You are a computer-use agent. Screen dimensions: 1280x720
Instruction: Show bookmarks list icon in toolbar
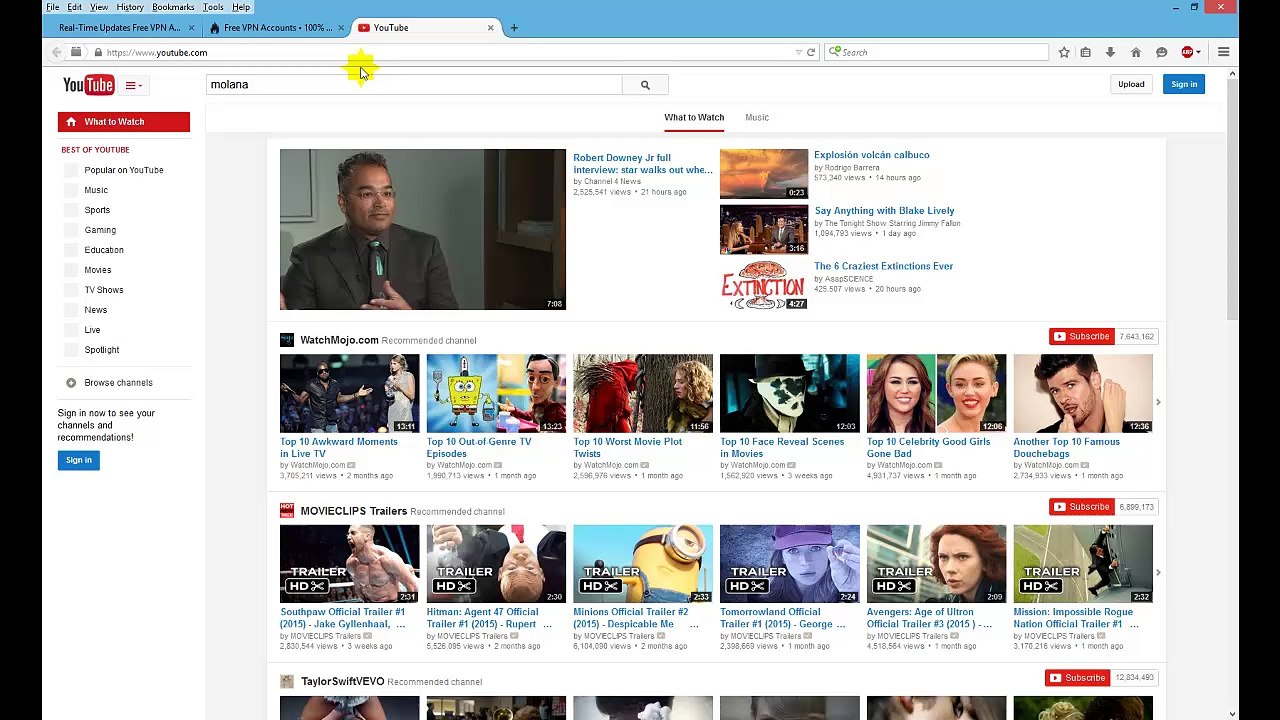(x=1085, y=52)
